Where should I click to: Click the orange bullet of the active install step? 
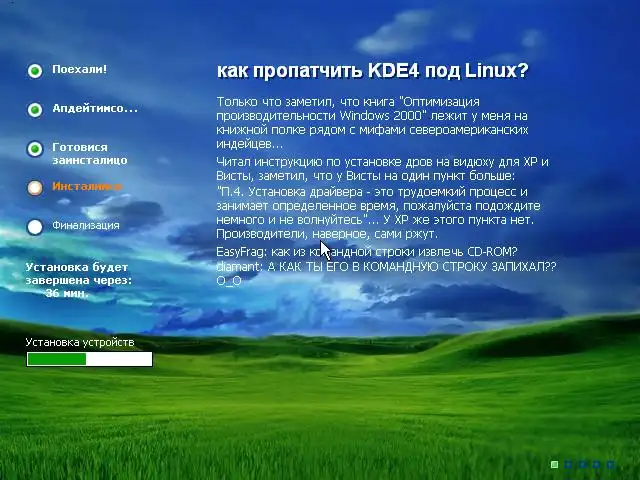tap(35, 188)
